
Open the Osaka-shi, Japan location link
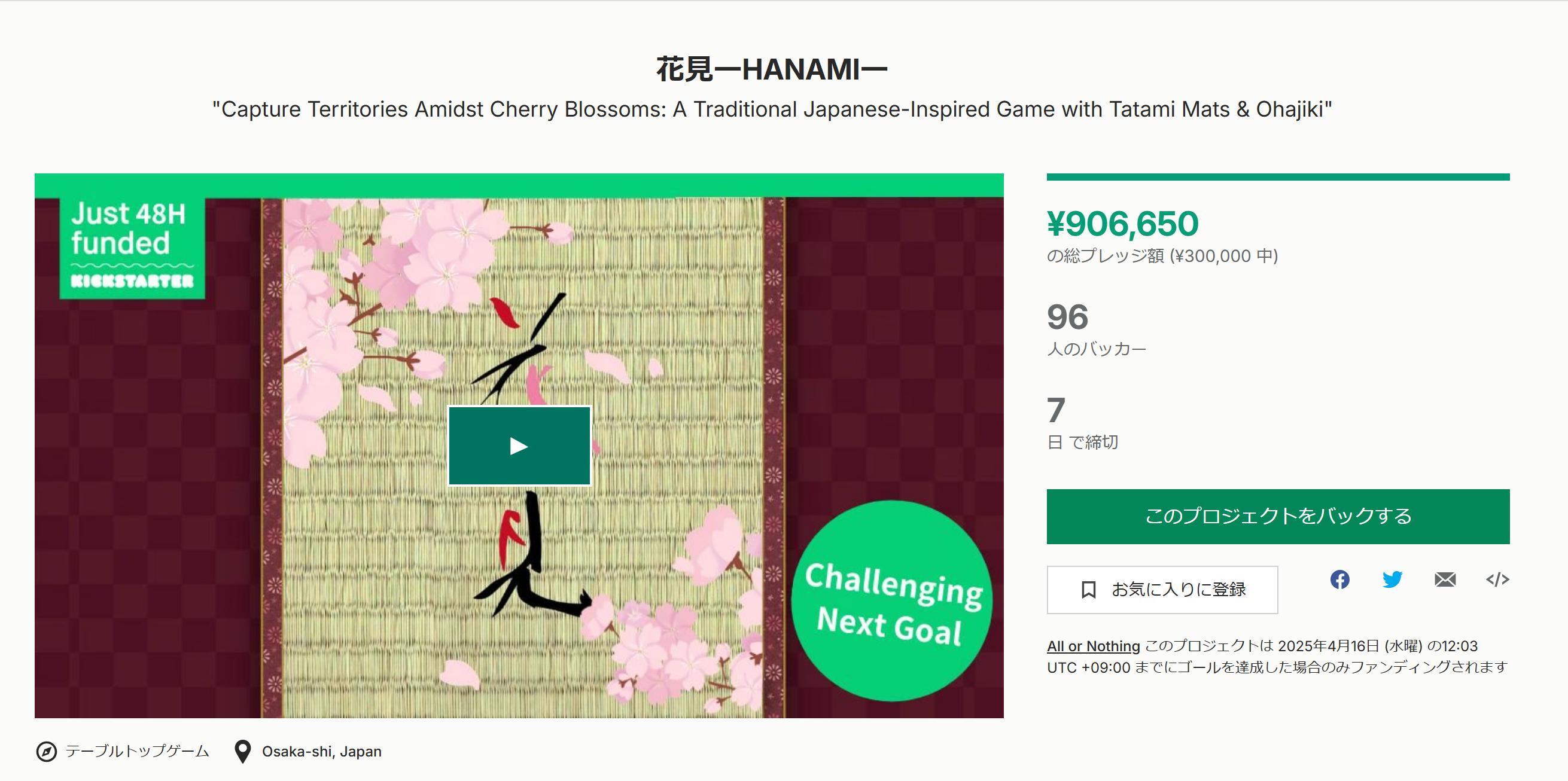click(x=321, y=752)
